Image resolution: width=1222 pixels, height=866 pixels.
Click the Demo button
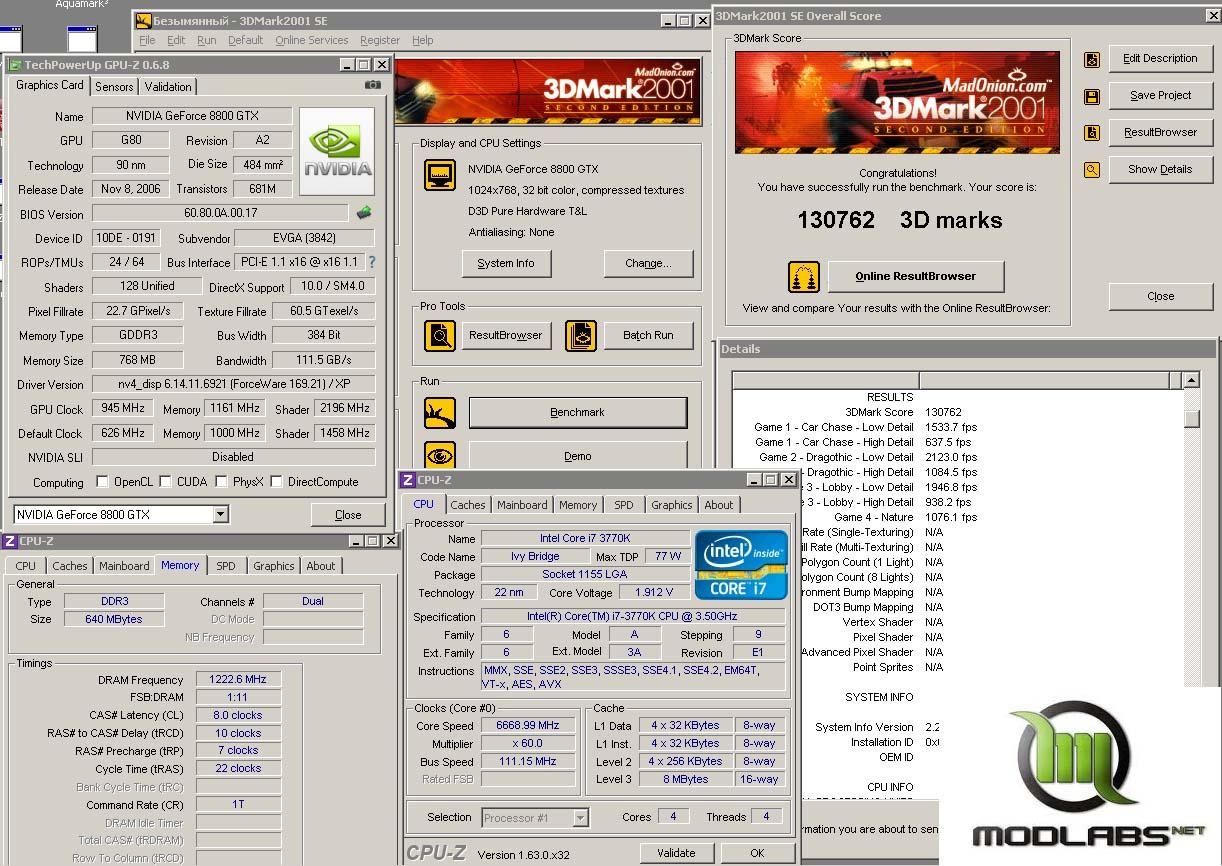pos(578,456)
